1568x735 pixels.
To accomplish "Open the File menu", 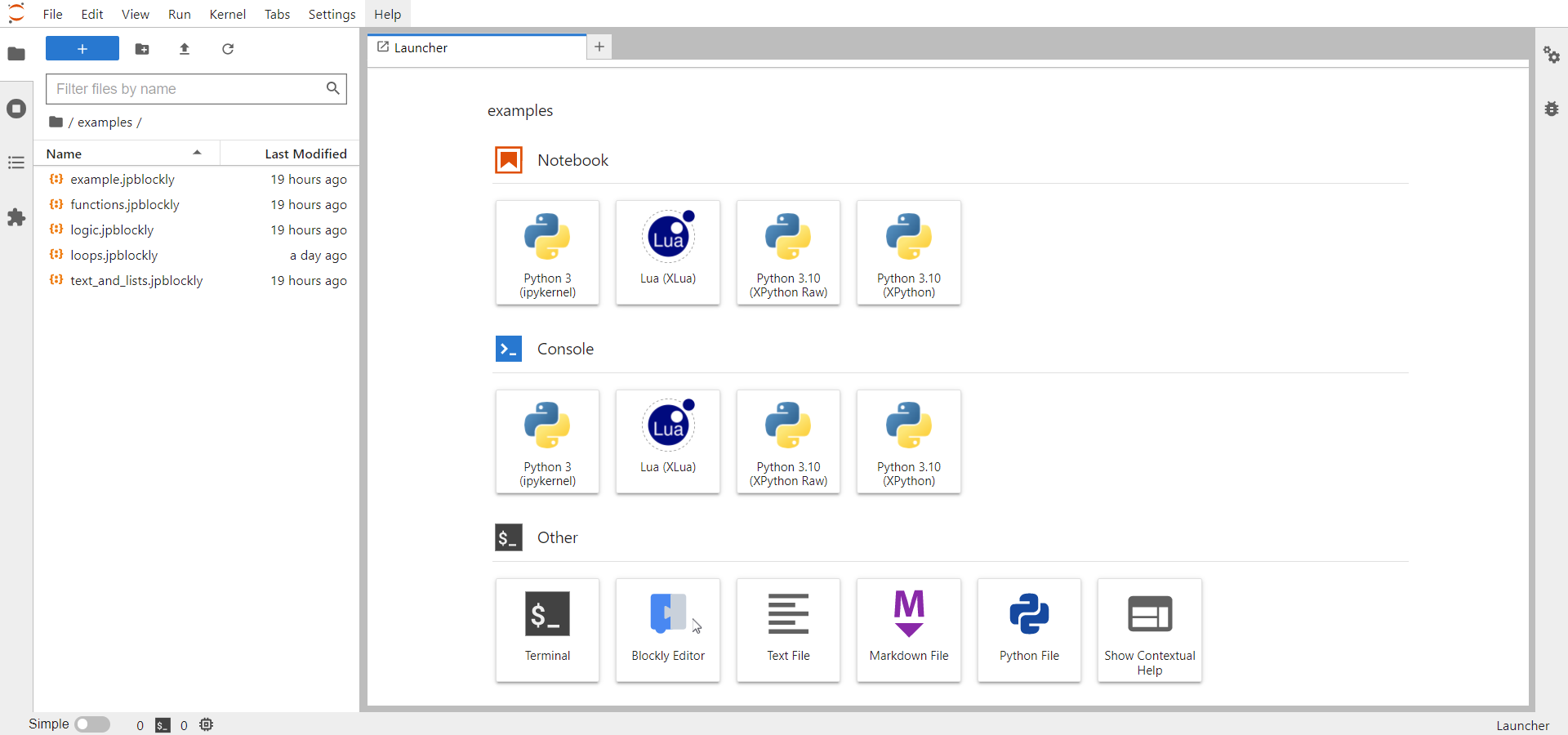I will tap(53, 14).
